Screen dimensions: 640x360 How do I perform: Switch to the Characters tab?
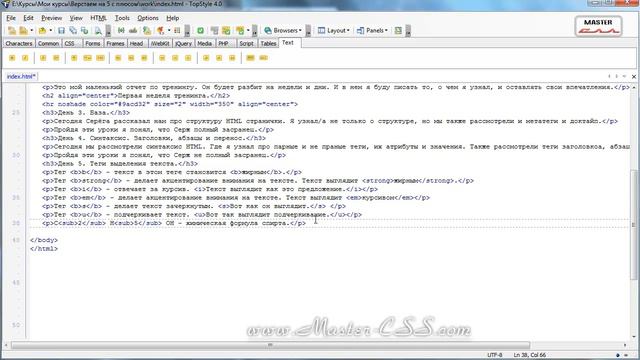(x=19, y=43)
